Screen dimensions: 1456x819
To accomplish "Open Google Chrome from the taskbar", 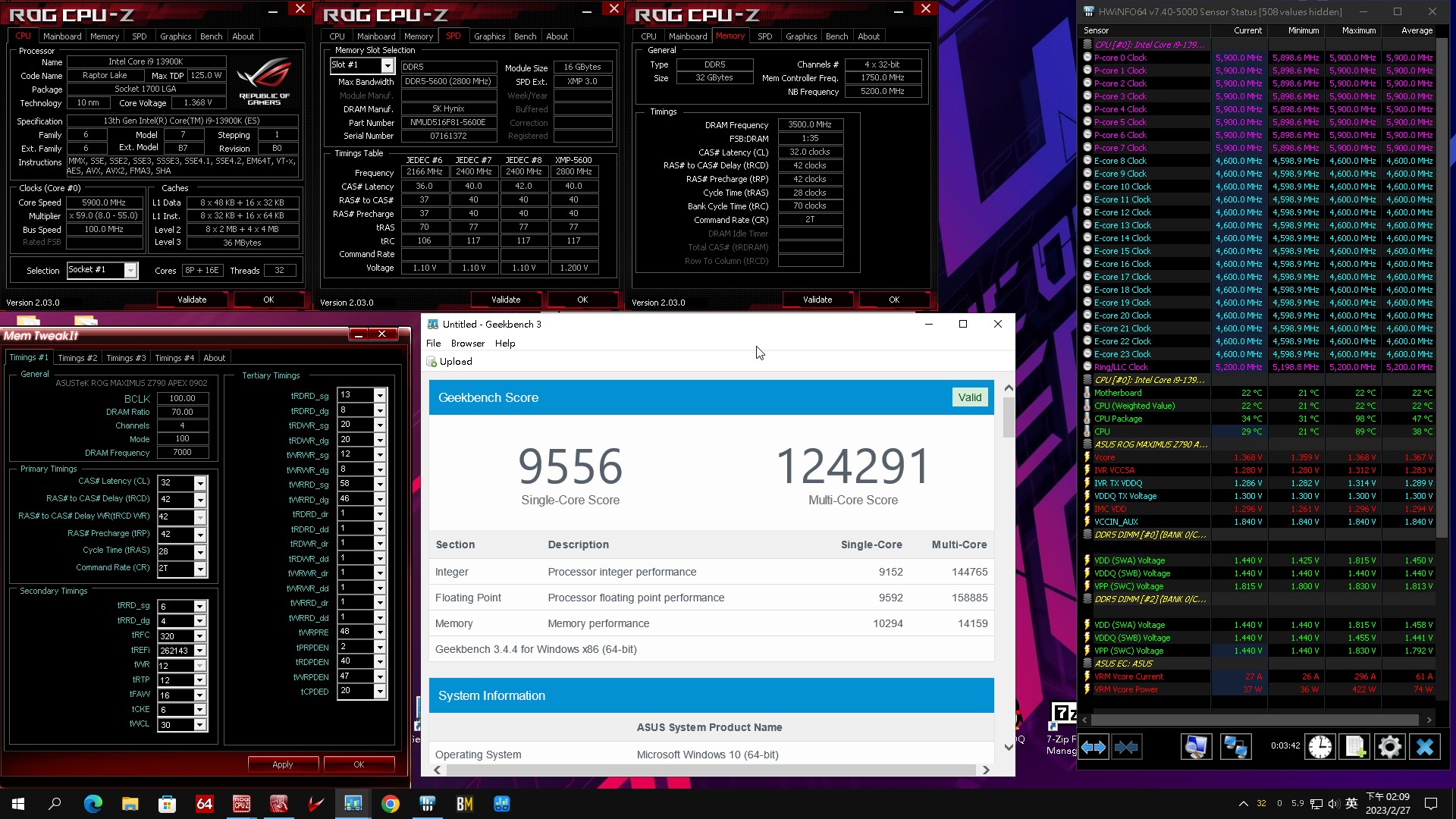I will [390, 804].
